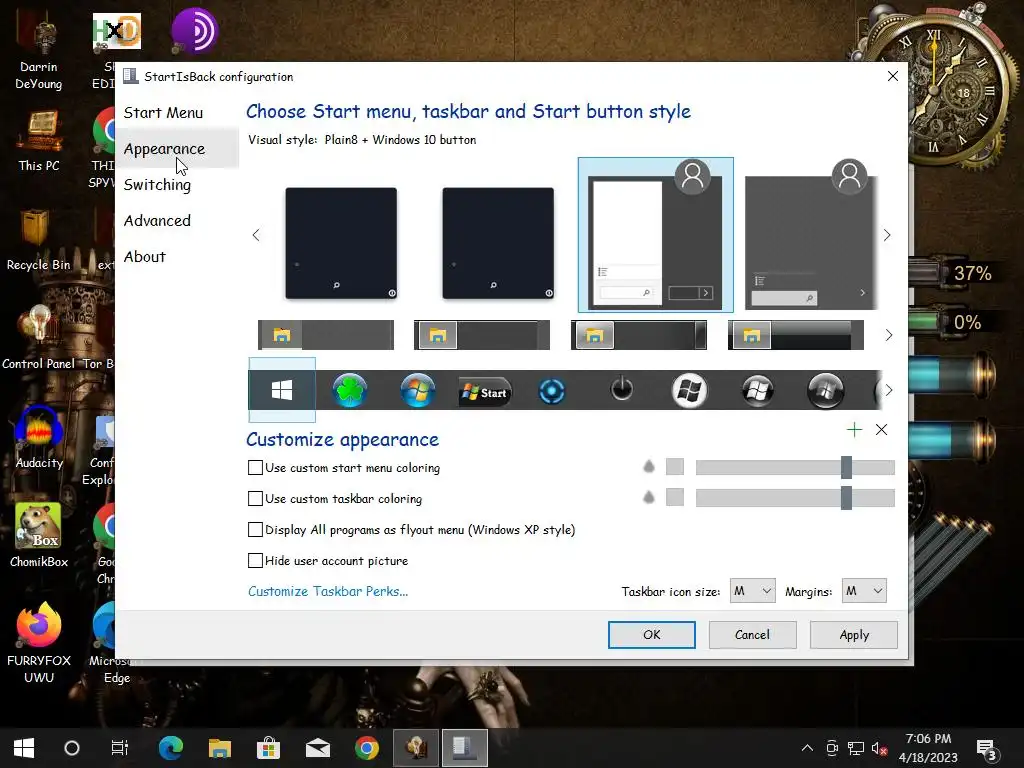Click the start menu color swatch
The image size is (1024, 768).
click(675, 466)
